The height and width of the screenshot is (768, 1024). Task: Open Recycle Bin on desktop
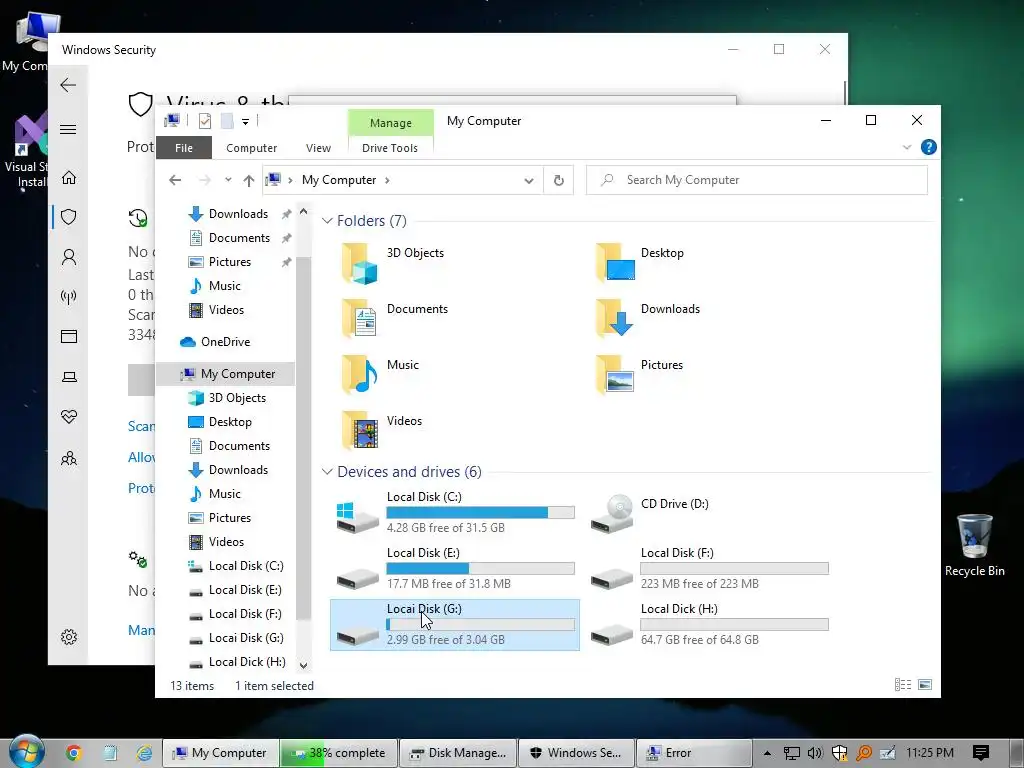coord(974,545)
